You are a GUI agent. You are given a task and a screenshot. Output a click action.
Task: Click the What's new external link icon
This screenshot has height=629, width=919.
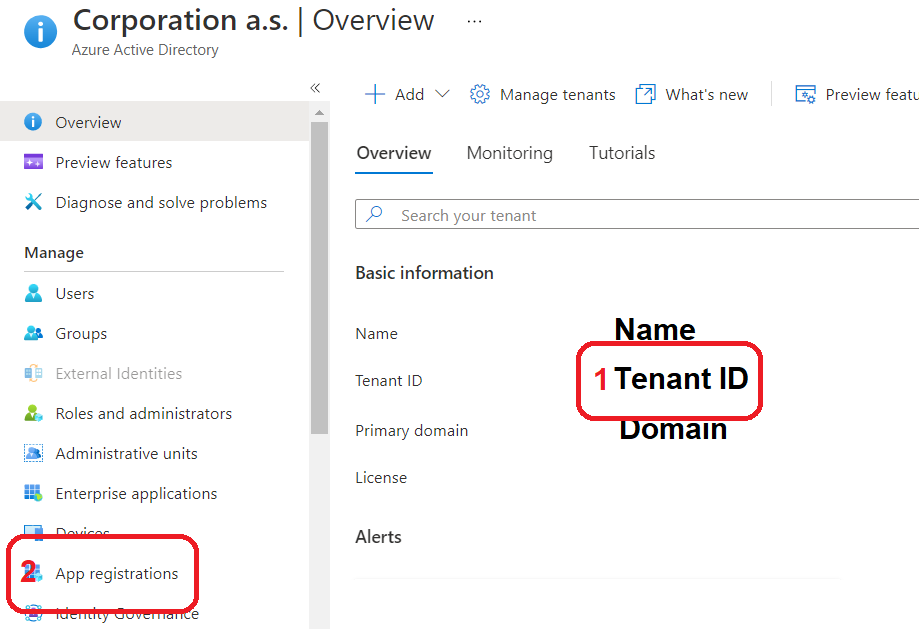[645, 94]
